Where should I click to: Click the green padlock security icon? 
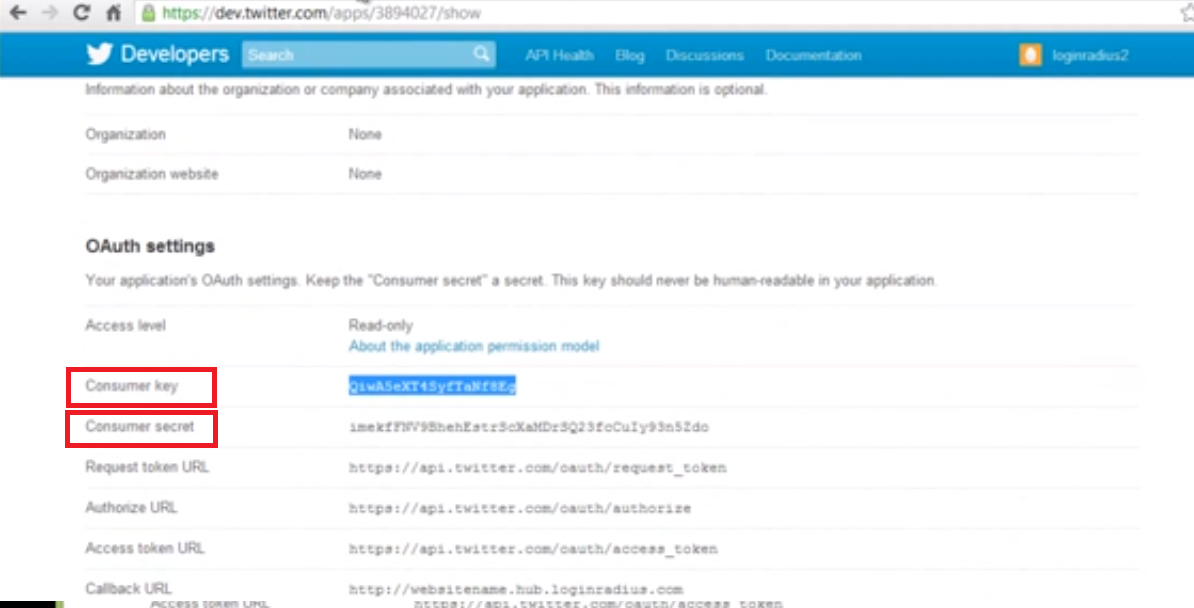(x=148, y=13)
